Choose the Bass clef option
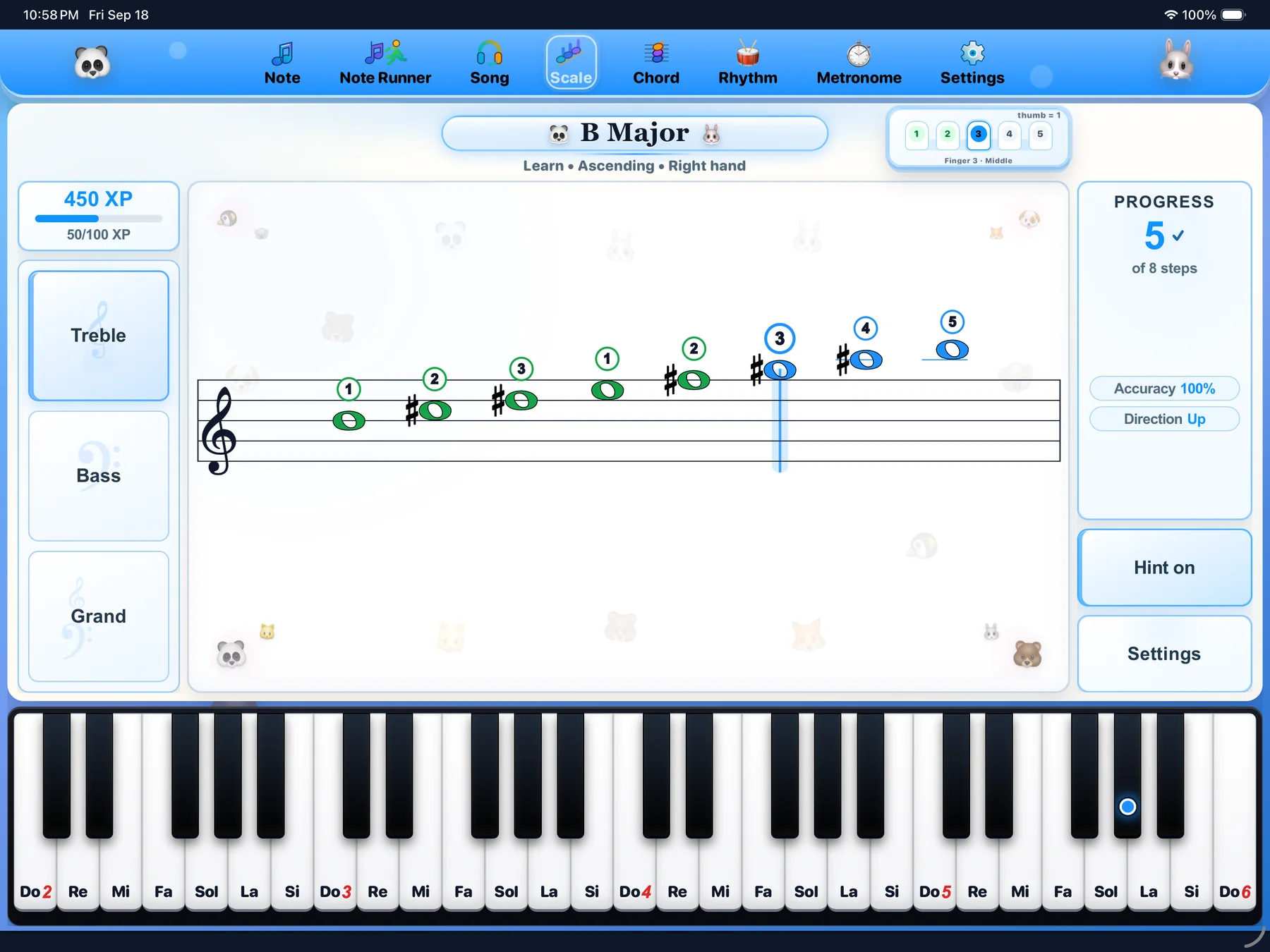The width and height of the screenshot is (1270, 952). point(99,476)
